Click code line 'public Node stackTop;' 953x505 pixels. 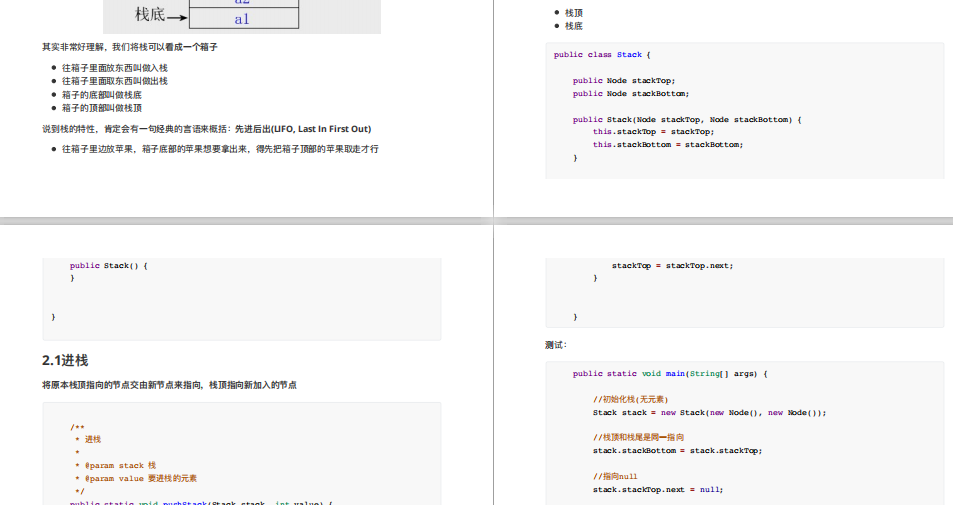coord(624,80)
